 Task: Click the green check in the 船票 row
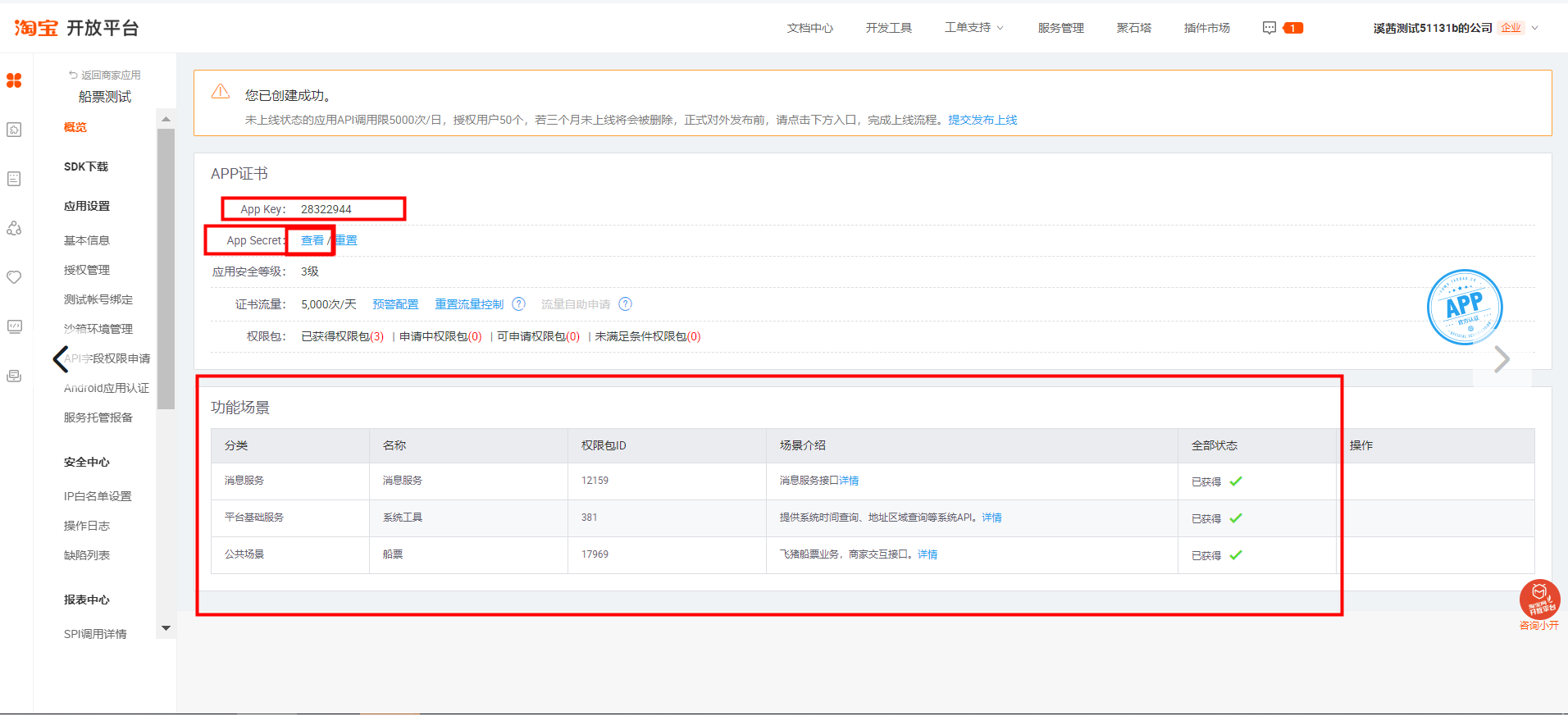pos(1236,555)
